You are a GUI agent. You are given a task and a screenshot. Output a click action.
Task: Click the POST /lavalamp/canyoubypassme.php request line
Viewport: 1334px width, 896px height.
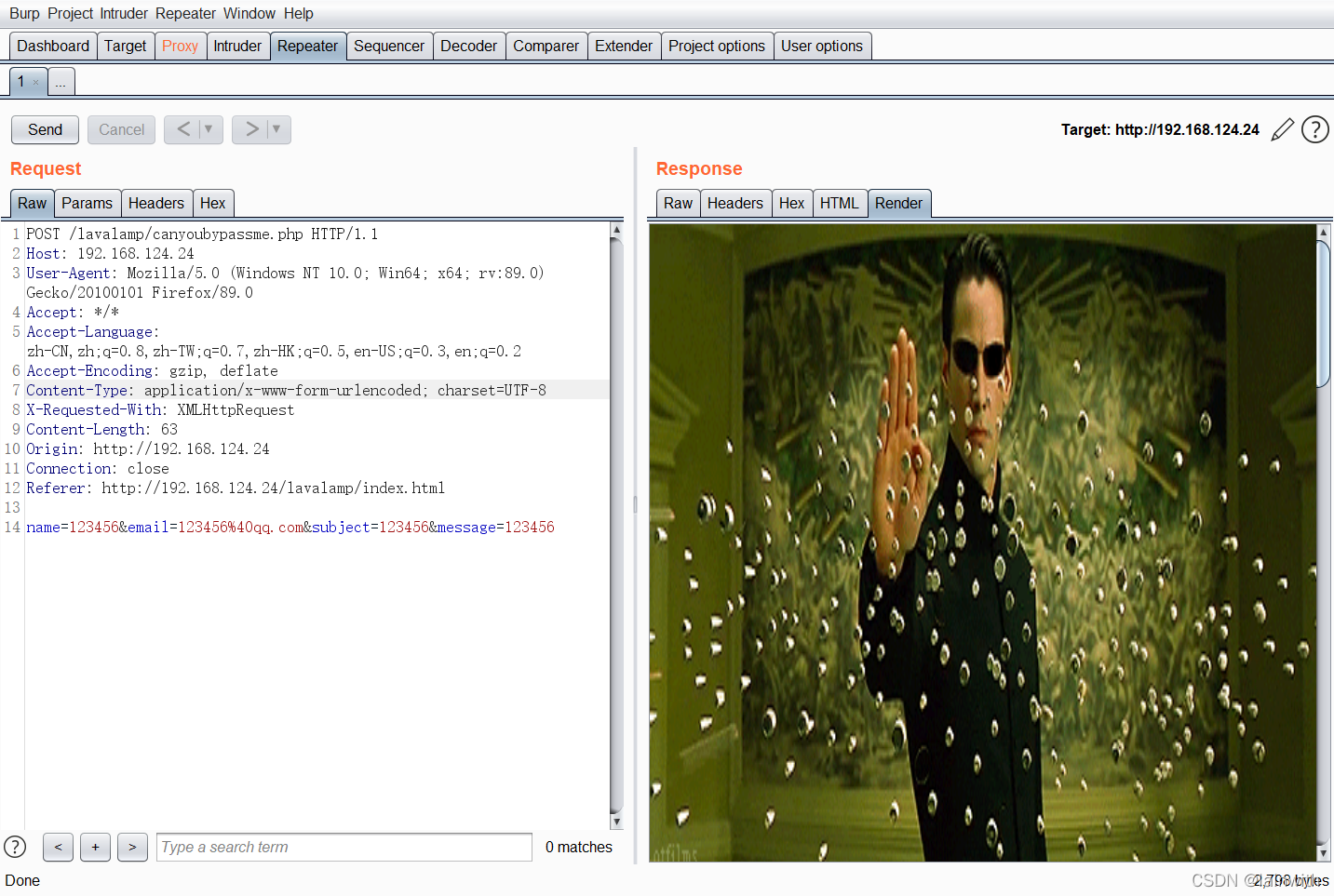pos(202,234)
